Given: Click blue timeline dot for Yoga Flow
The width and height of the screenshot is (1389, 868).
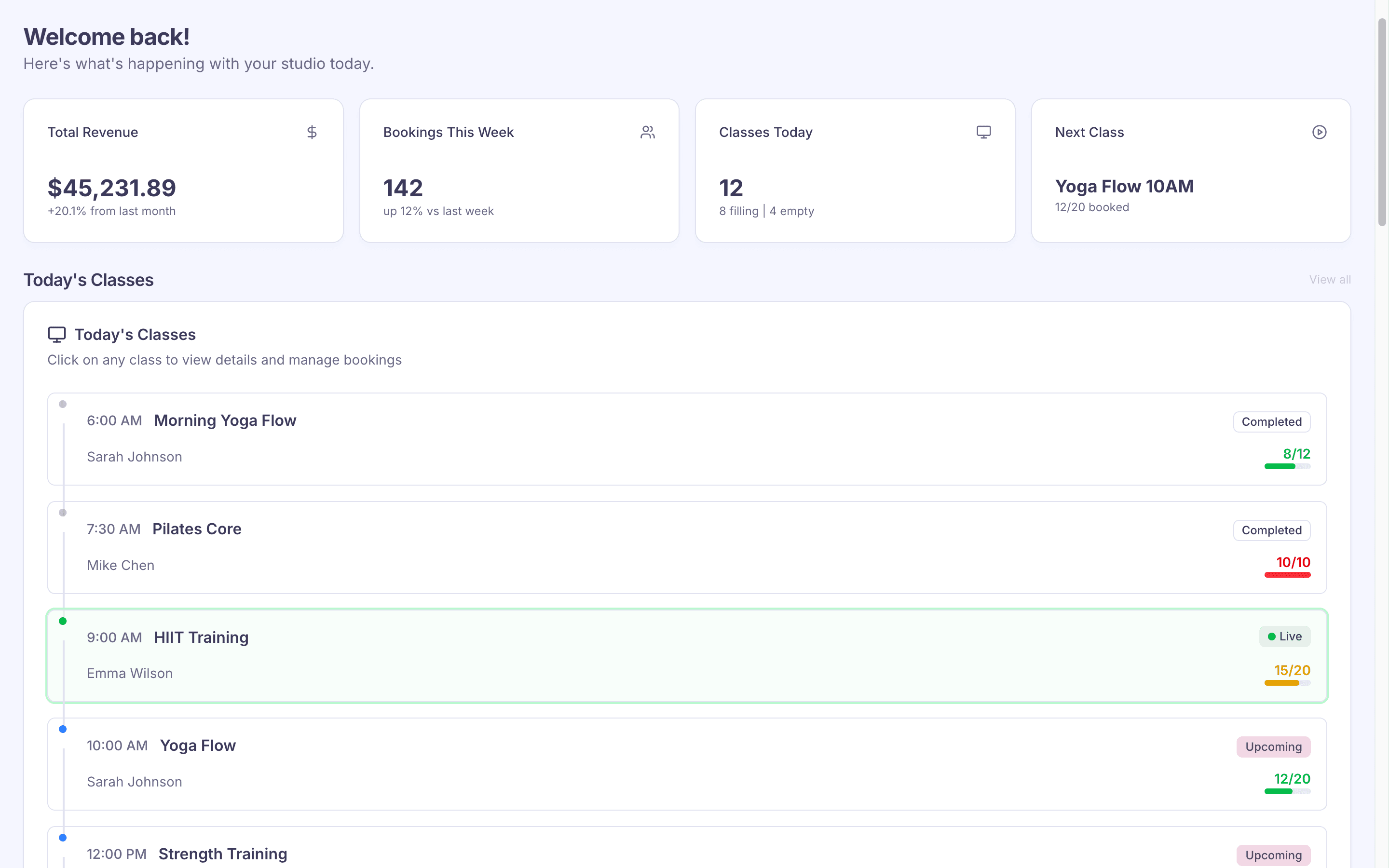Looking at the screenshot, I should [63, 729].
